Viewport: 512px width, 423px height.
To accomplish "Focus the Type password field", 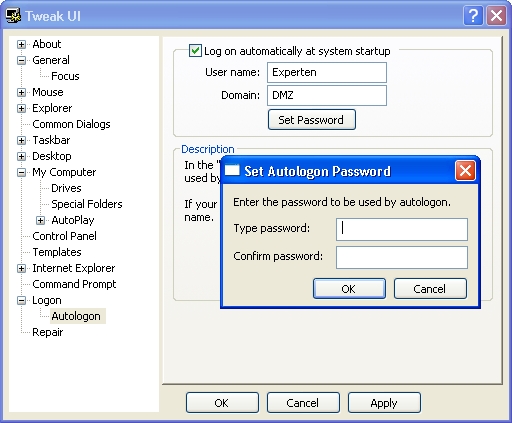I will (402, 229).
